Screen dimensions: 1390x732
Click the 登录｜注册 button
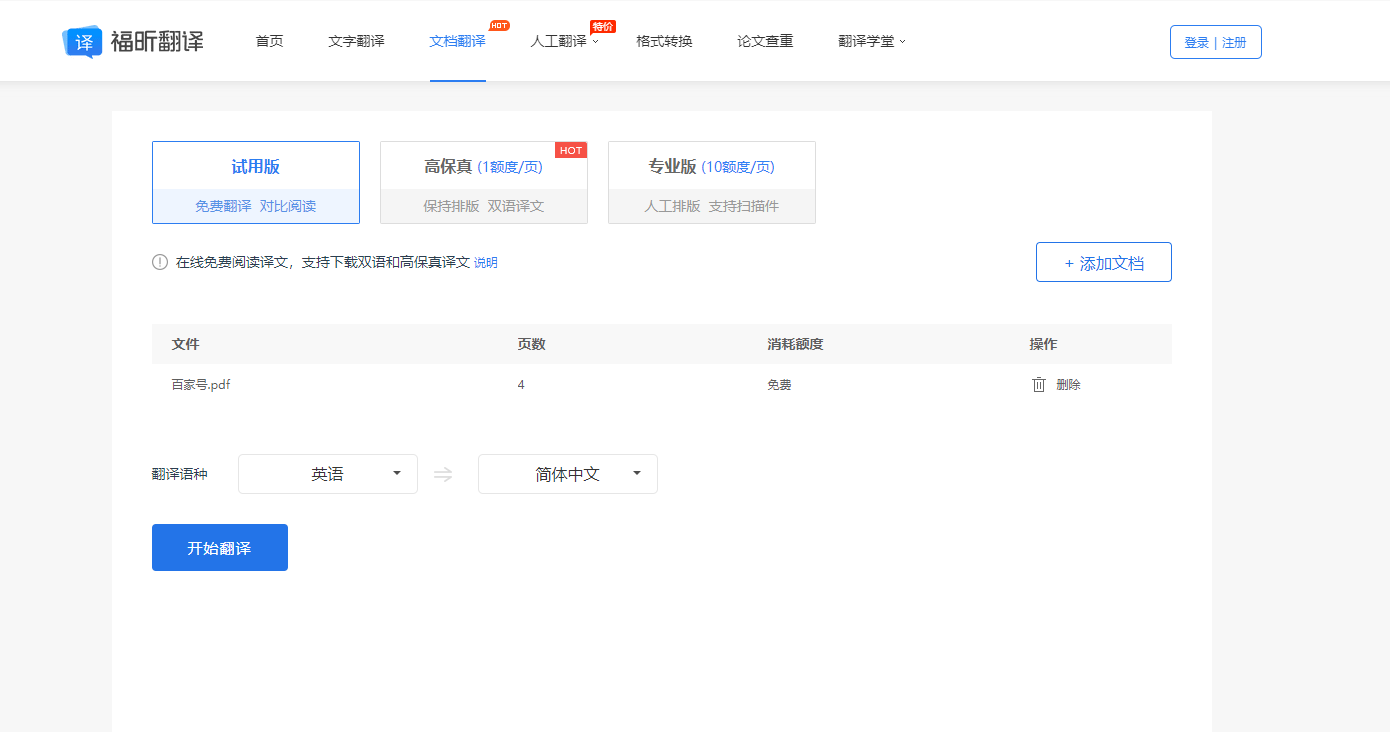coord(1216,42)
